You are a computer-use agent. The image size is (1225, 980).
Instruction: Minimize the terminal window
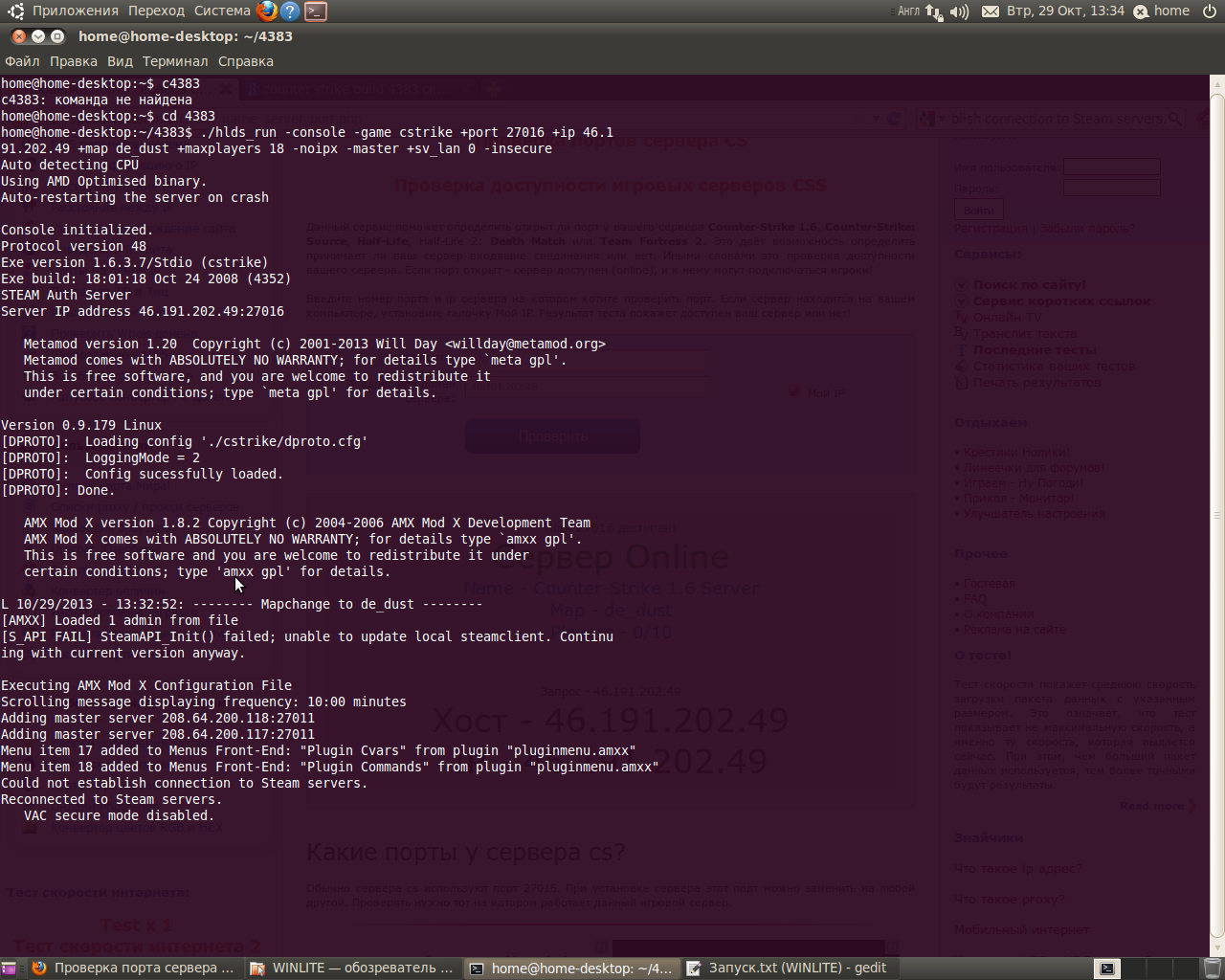[38, 36]
